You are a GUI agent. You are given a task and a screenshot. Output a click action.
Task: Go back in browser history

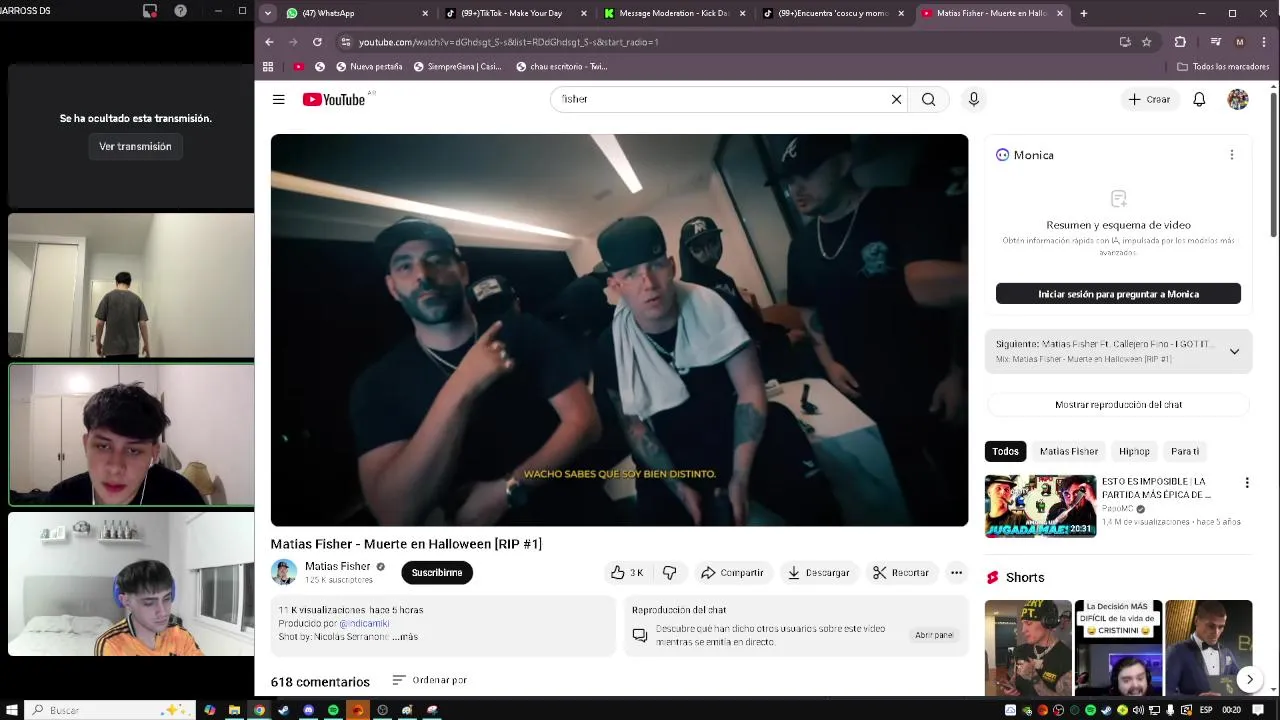(x=269, y=42)
